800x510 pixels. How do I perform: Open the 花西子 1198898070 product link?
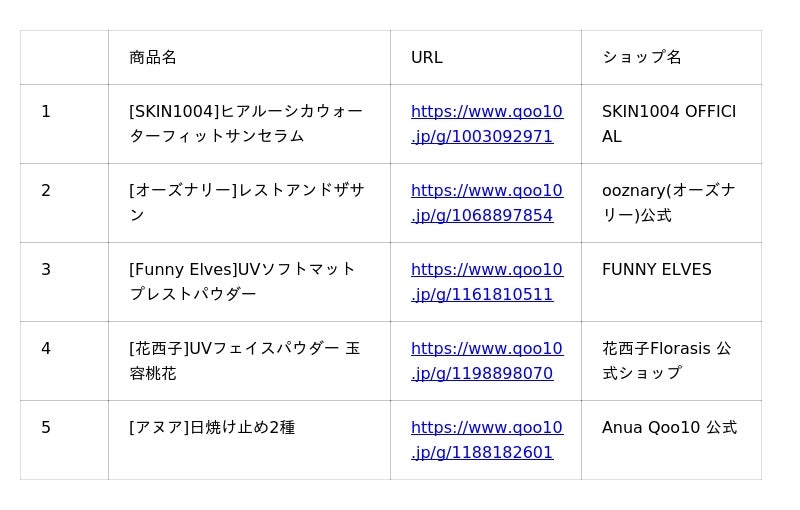(487, 361)
